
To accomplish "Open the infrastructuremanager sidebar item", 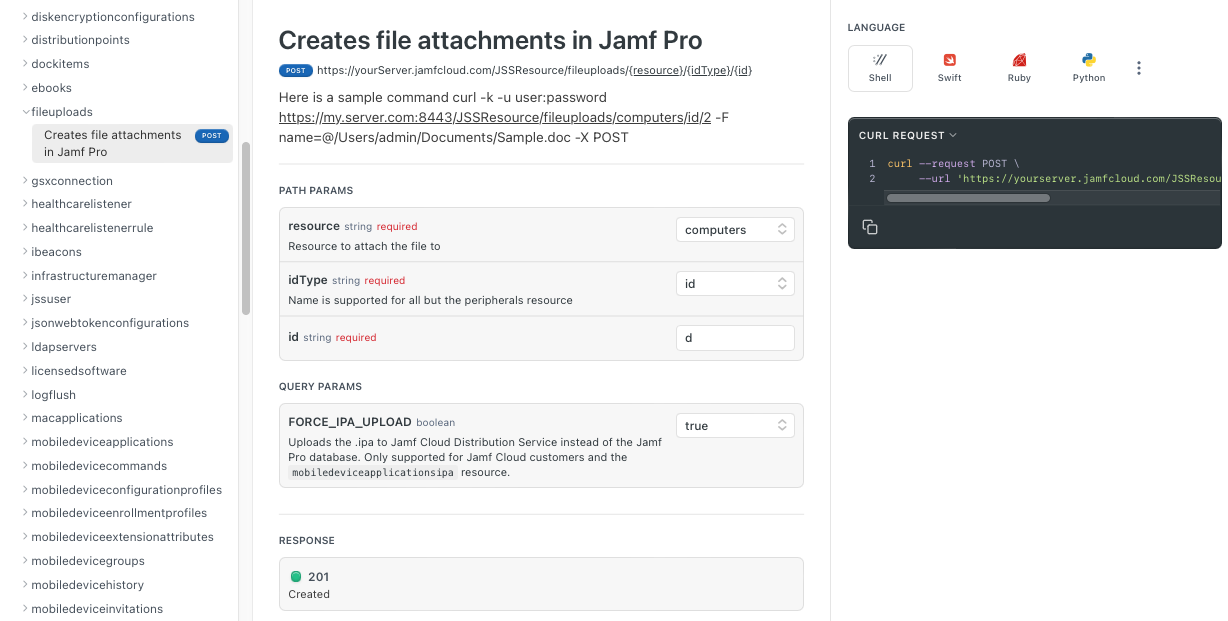I will pos(94,276).
